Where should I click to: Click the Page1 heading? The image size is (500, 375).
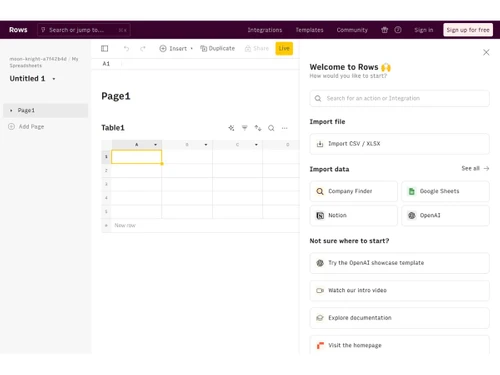click(116, 96)
